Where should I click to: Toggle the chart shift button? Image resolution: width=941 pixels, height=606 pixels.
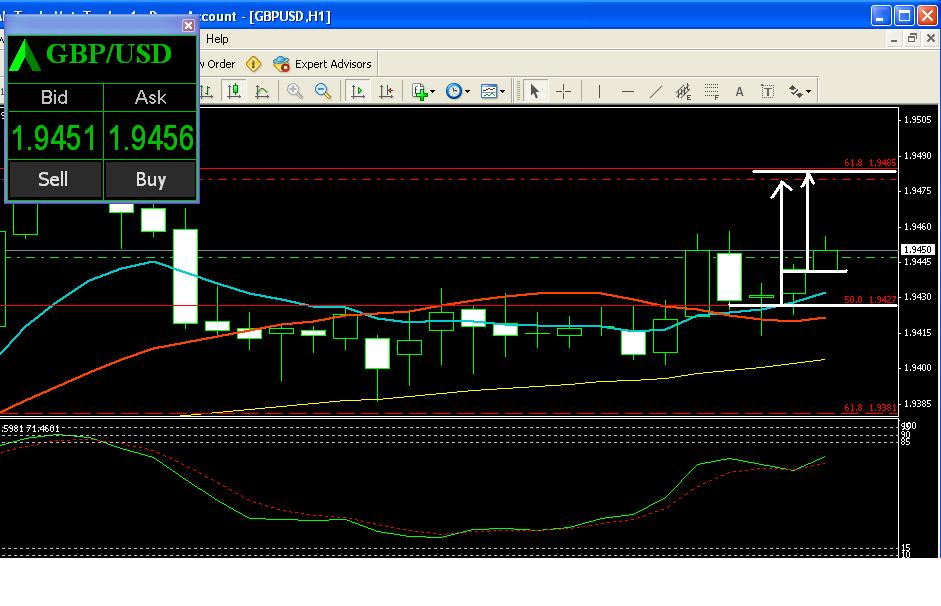click(x=386, y=91)
